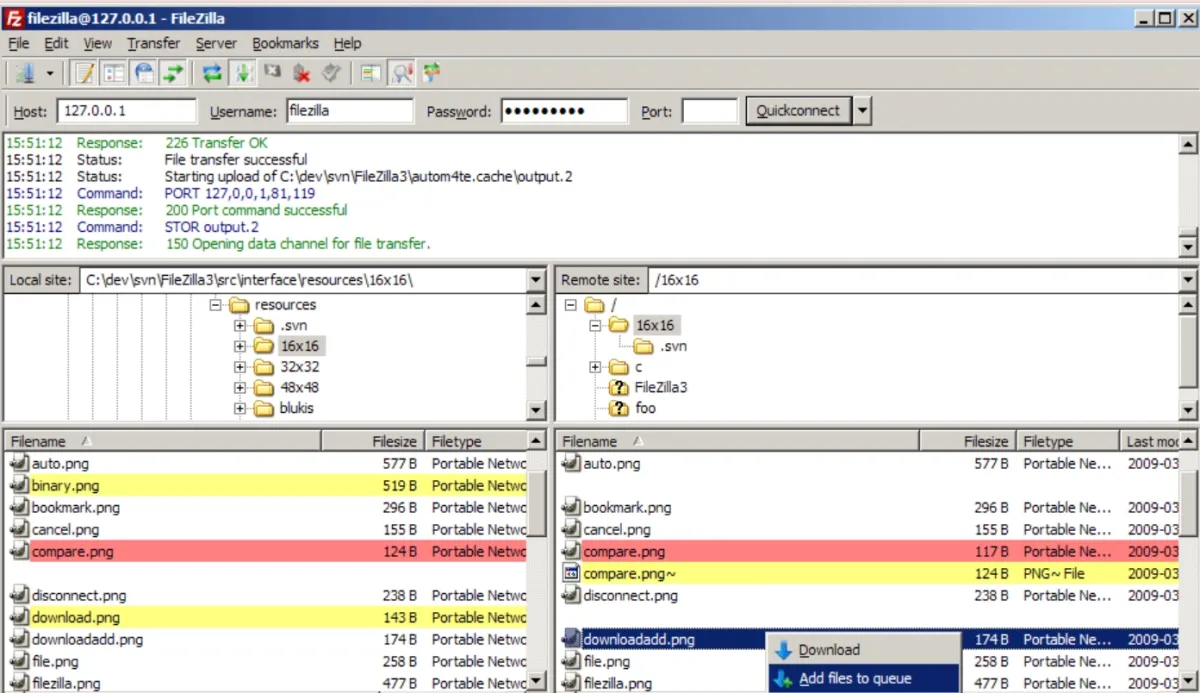1200x693 pixels.
Task: Expand the 48x48 folder node
Action: pyautogui.click(x=239, y=387)
